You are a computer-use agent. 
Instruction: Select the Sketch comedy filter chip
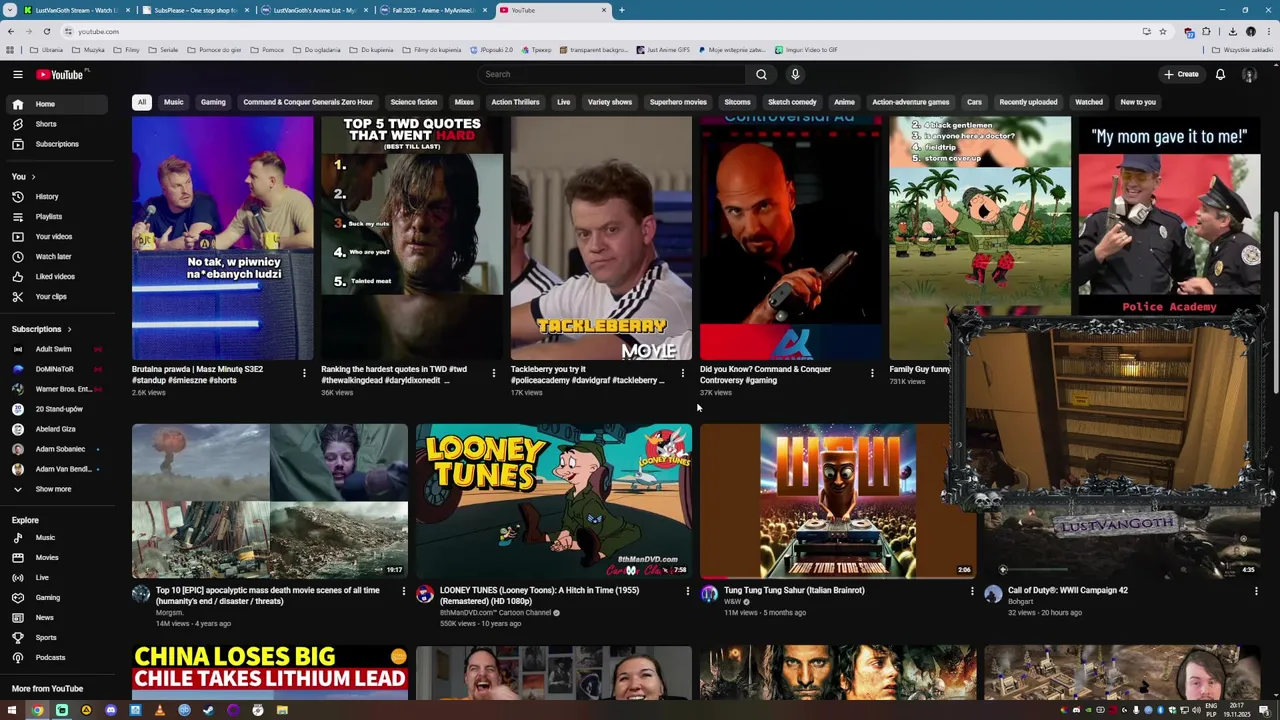tap(792, 102)
